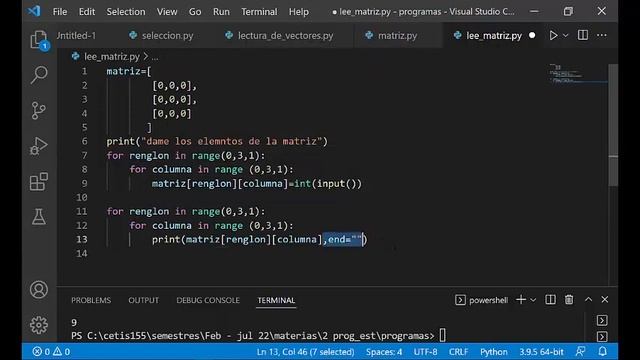Switch to matriz.py tab
640x360 pixels.
coord(397,36)
